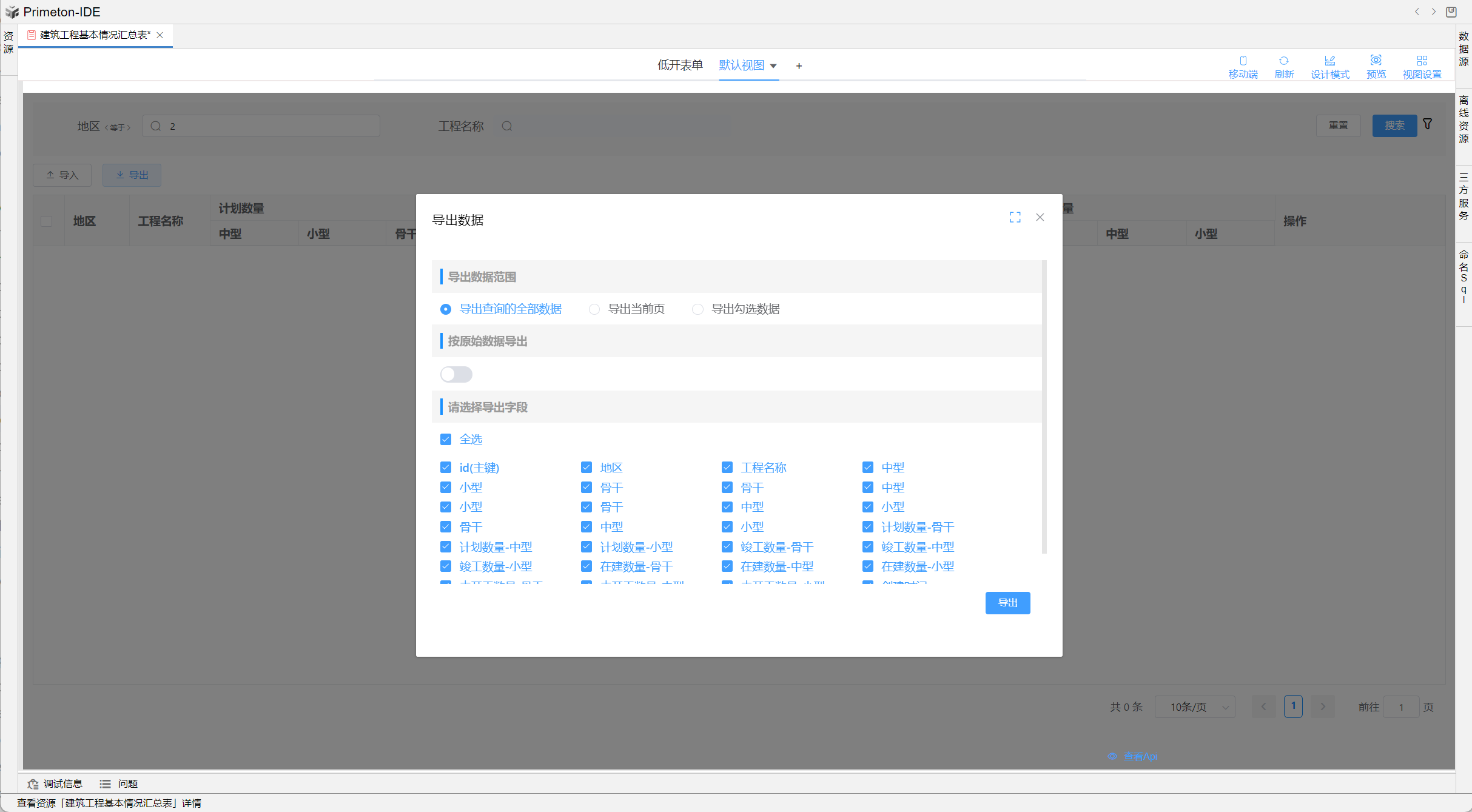Open view settings (视图设置) icon
1472x812 pixels.
pyautogui.click(x=1422, y=61)
